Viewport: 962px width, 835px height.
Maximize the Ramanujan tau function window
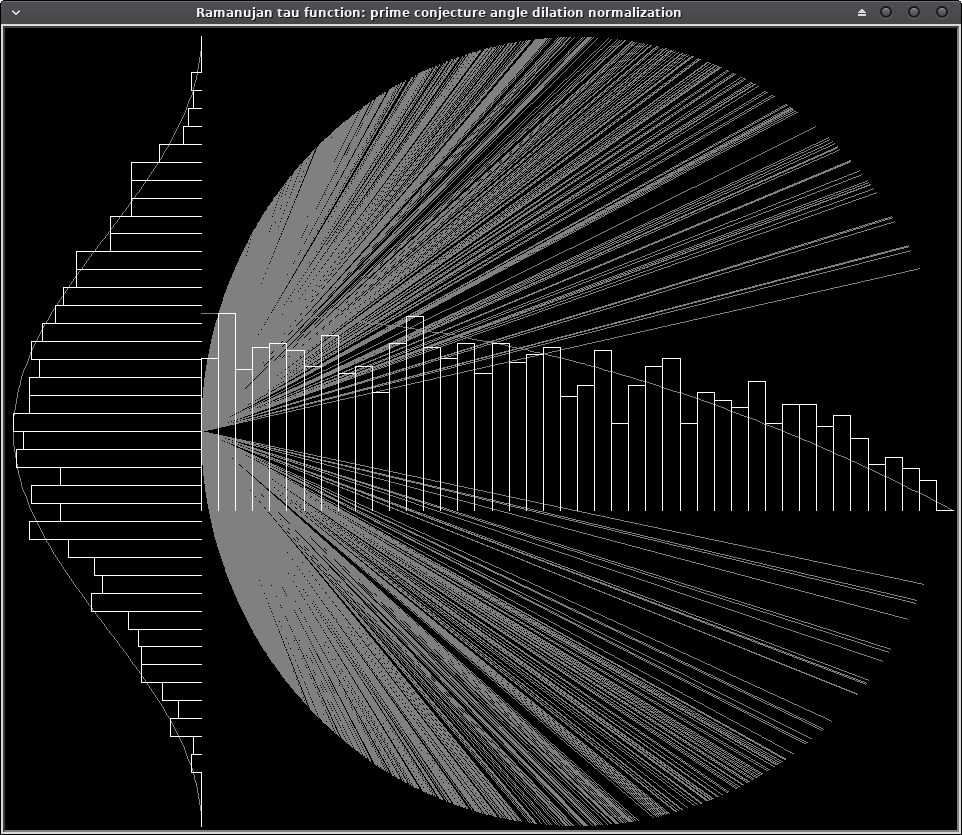click(x=914, y=12)
